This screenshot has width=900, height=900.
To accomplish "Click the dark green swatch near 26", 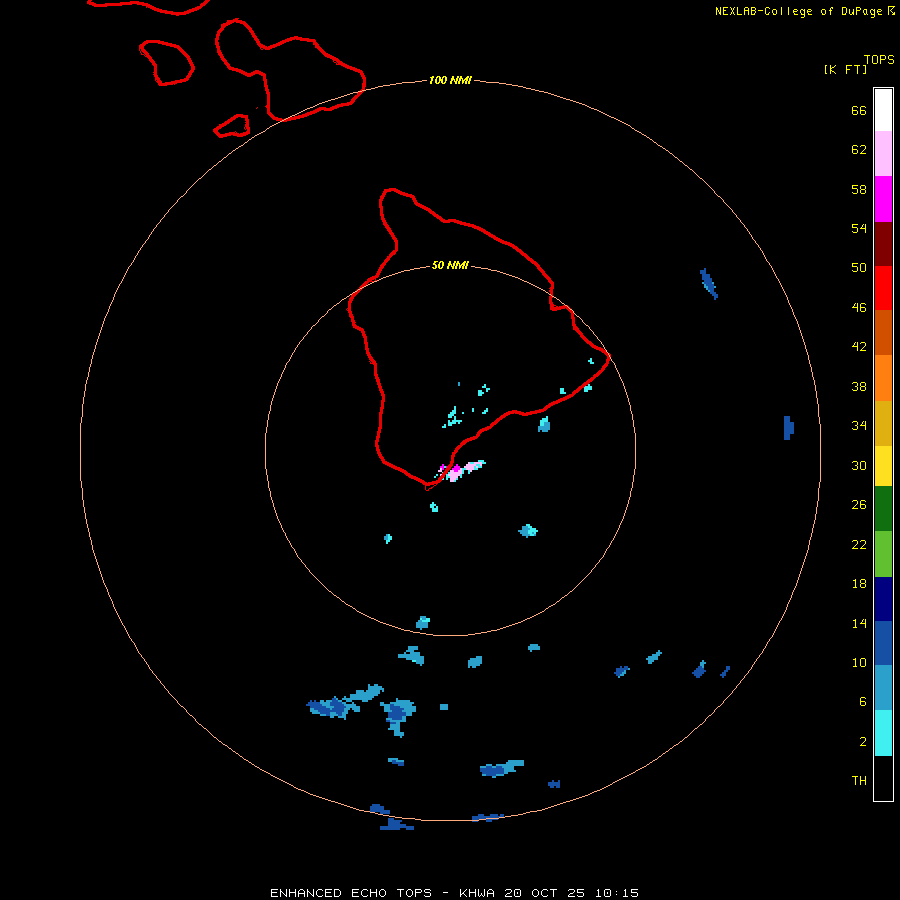I will coord(883,509).
